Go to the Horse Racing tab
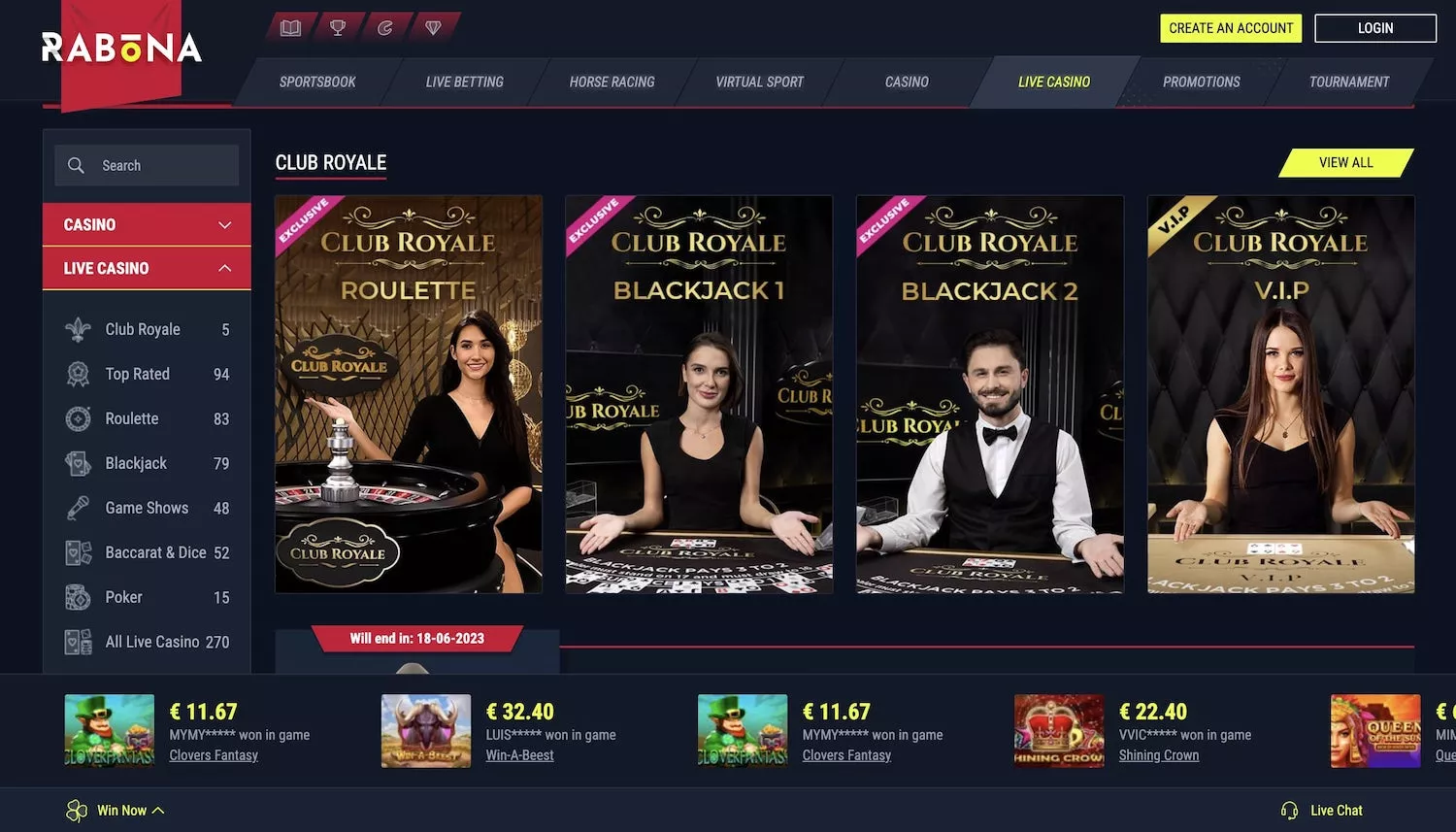 coord(612,83)
